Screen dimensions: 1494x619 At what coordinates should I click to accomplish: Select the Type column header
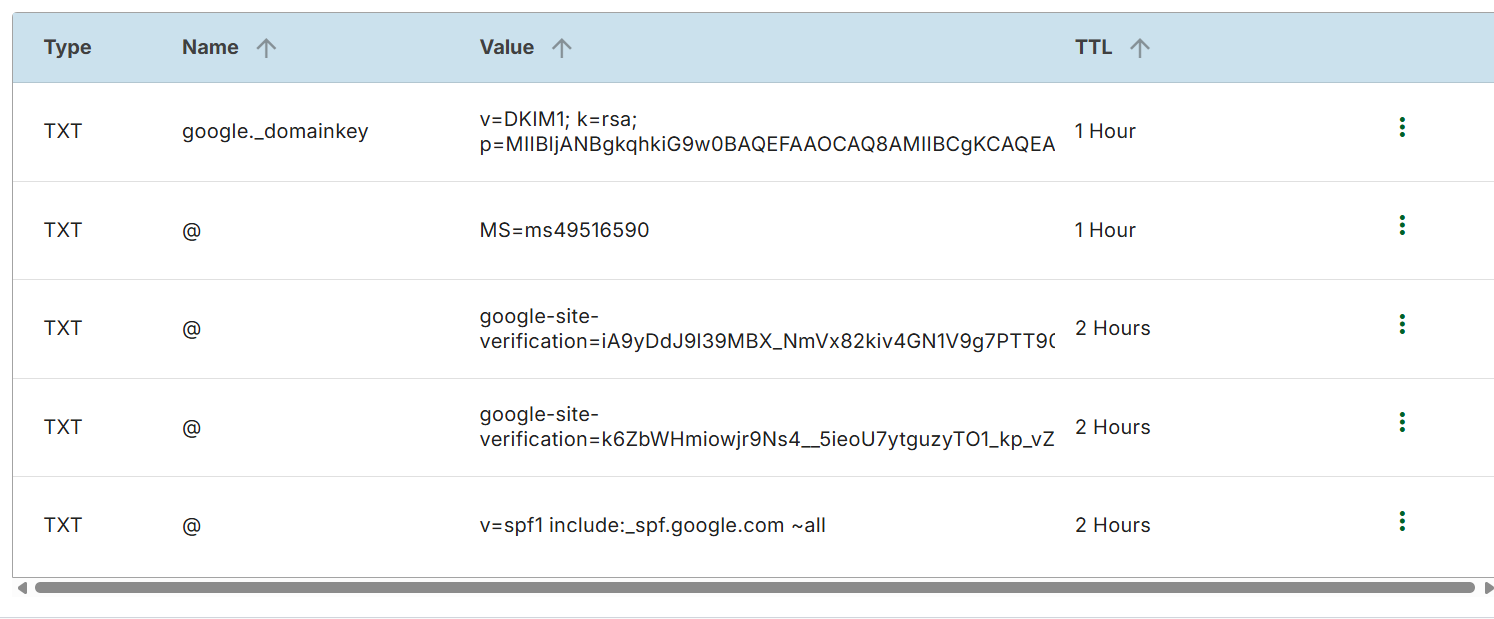(67, 46)
